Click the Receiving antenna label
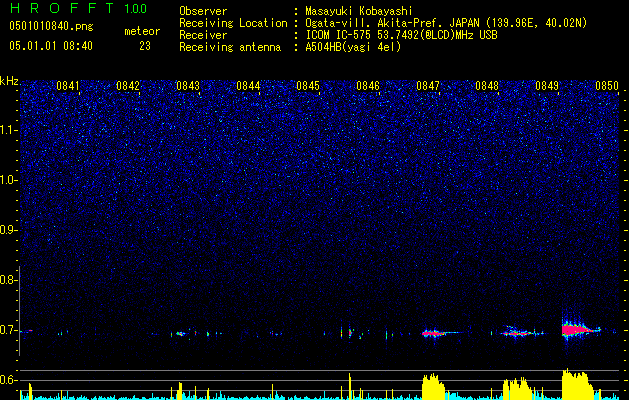 tap(230, 47)
